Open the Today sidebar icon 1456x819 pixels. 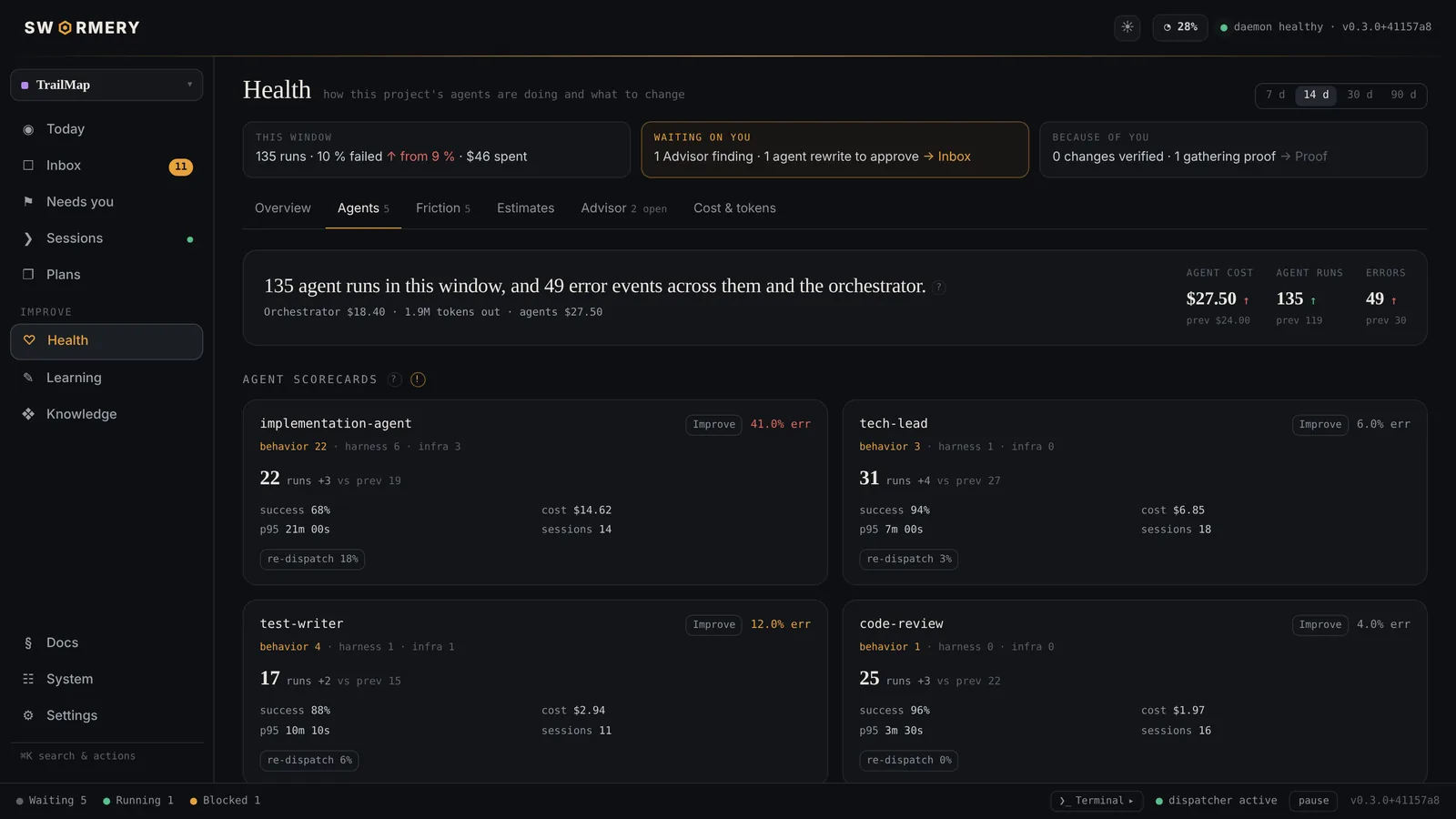[28, 129]
